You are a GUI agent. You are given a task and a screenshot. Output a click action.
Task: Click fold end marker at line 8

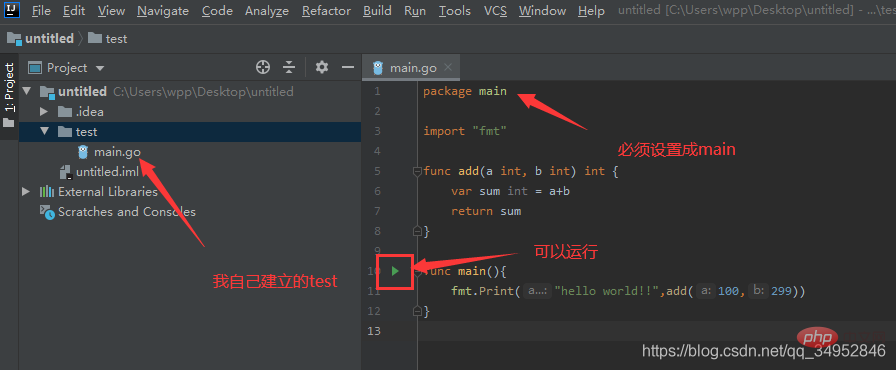(x=417, y=231)
